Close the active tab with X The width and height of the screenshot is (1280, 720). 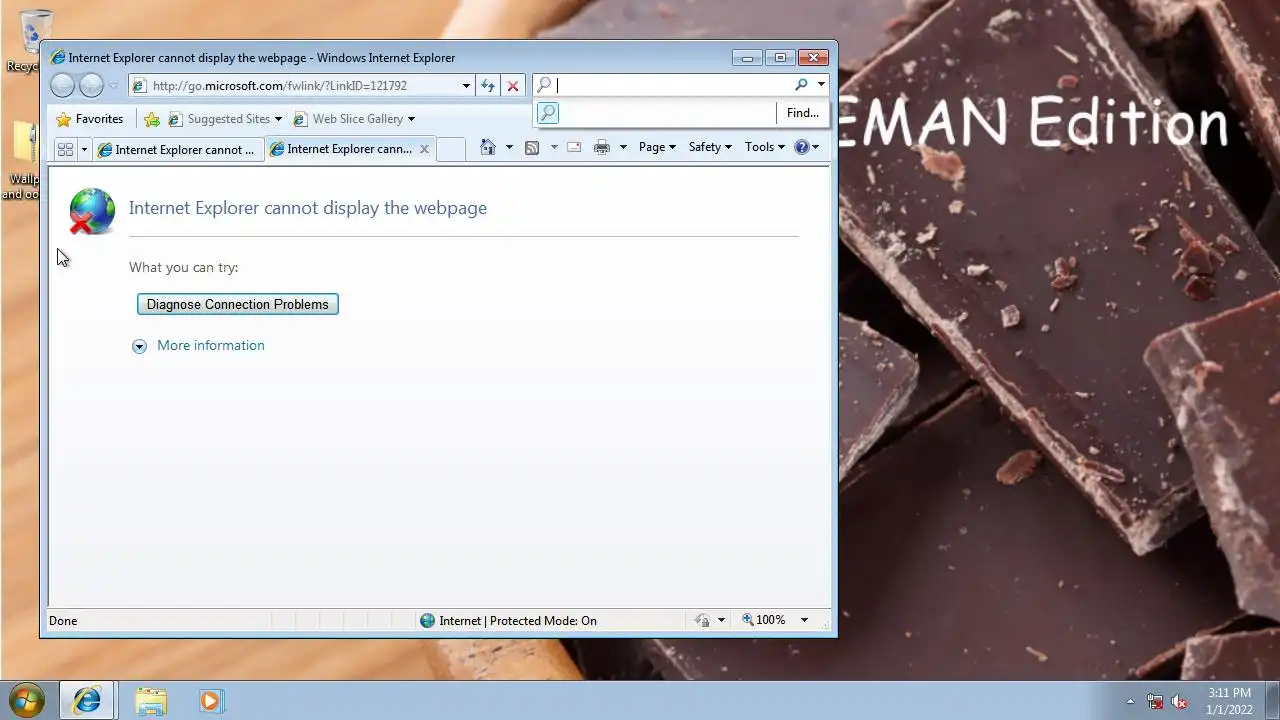(x=424, y=149)
